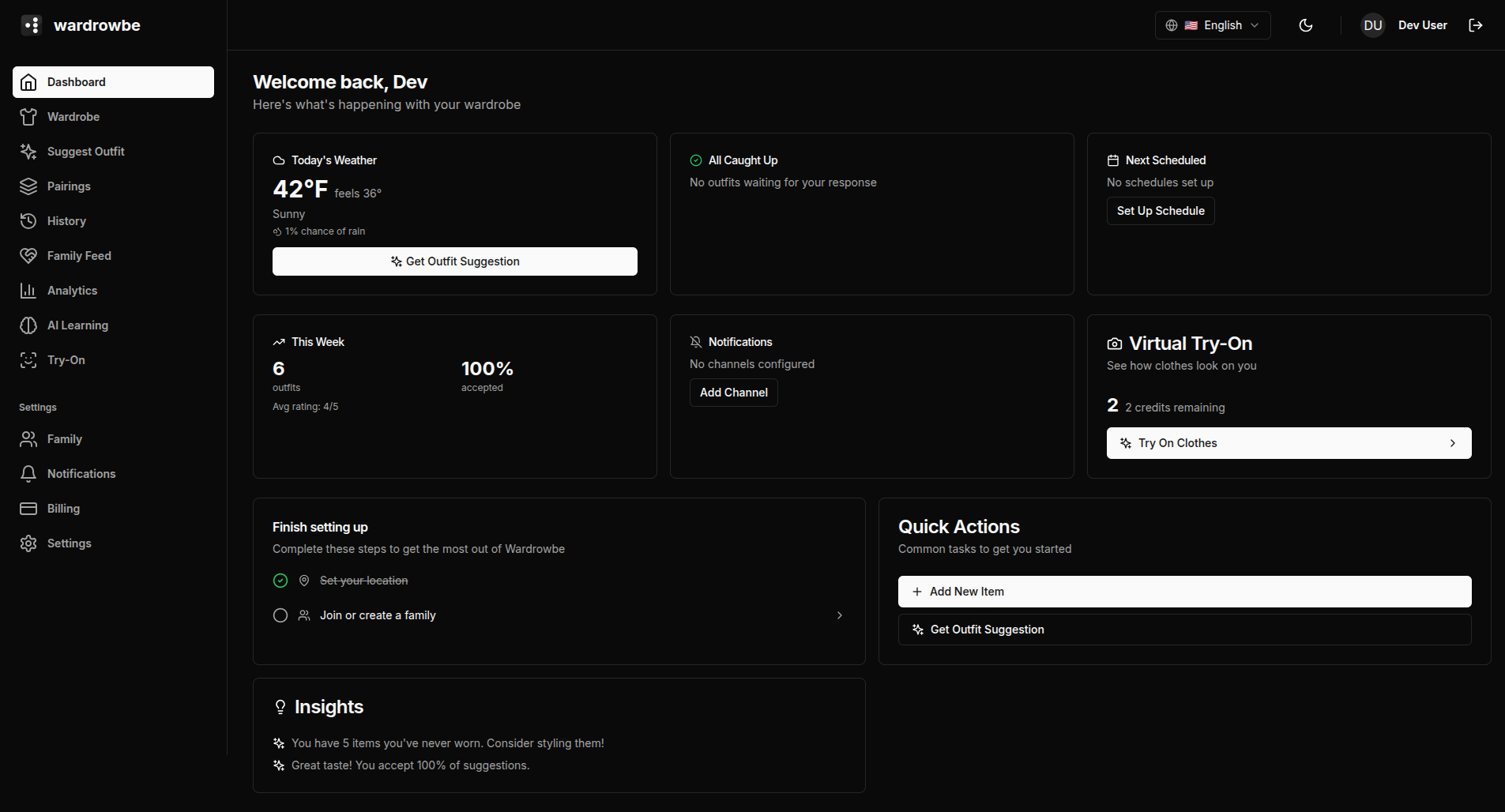Toggle the Set your location completed checkmark
This screenshot has width=1505, height=812.
[x=280, y=580]
